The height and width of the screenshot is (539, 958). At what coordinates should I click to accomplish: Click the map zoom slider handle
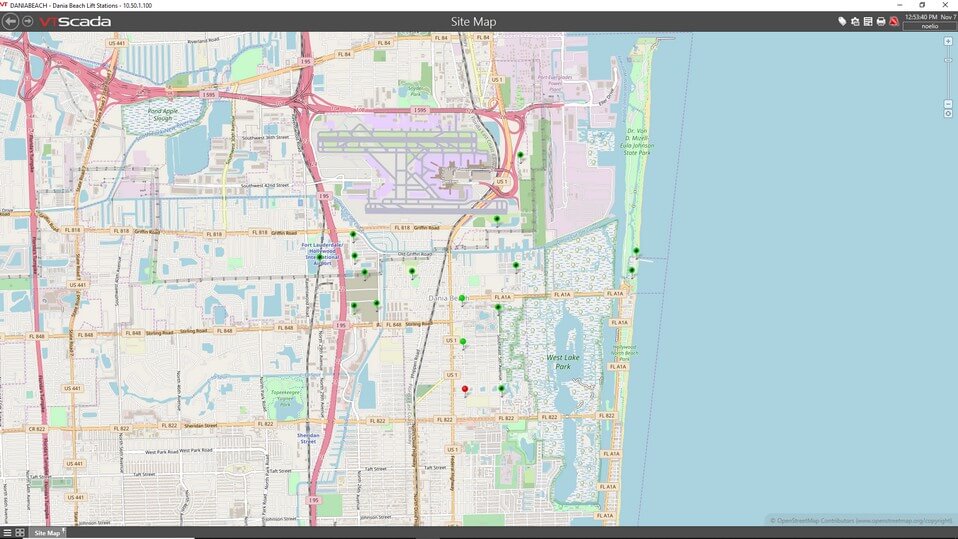[947, 61]
